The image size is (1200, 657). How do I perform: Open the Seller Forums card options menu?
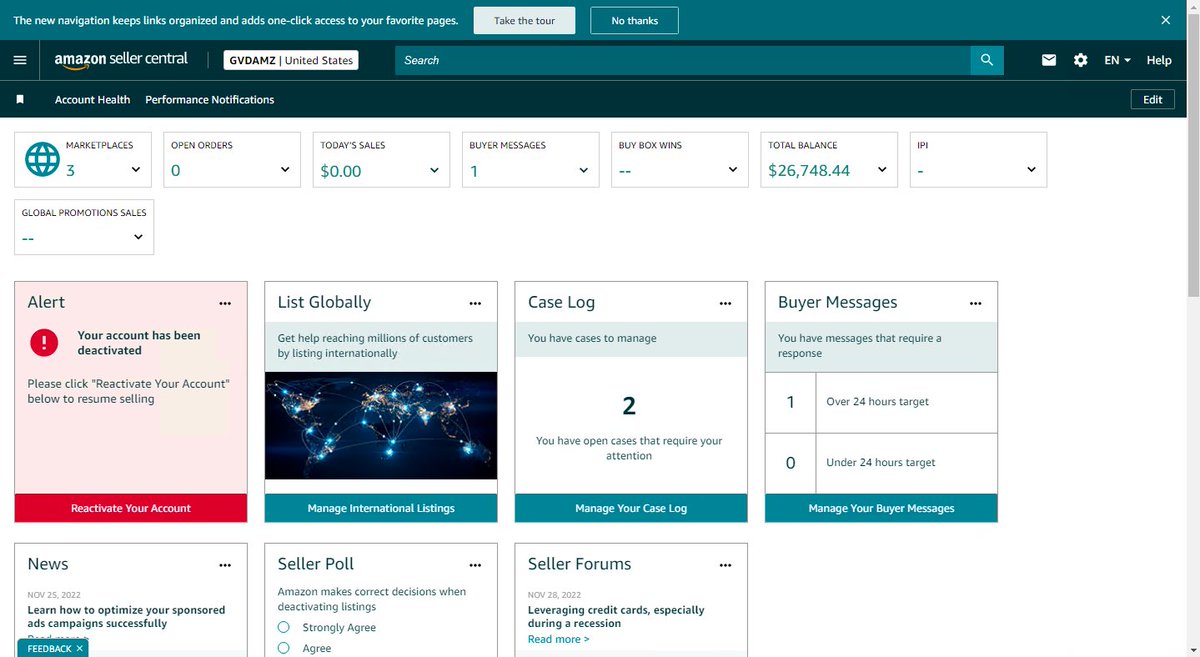pos(725,565)
